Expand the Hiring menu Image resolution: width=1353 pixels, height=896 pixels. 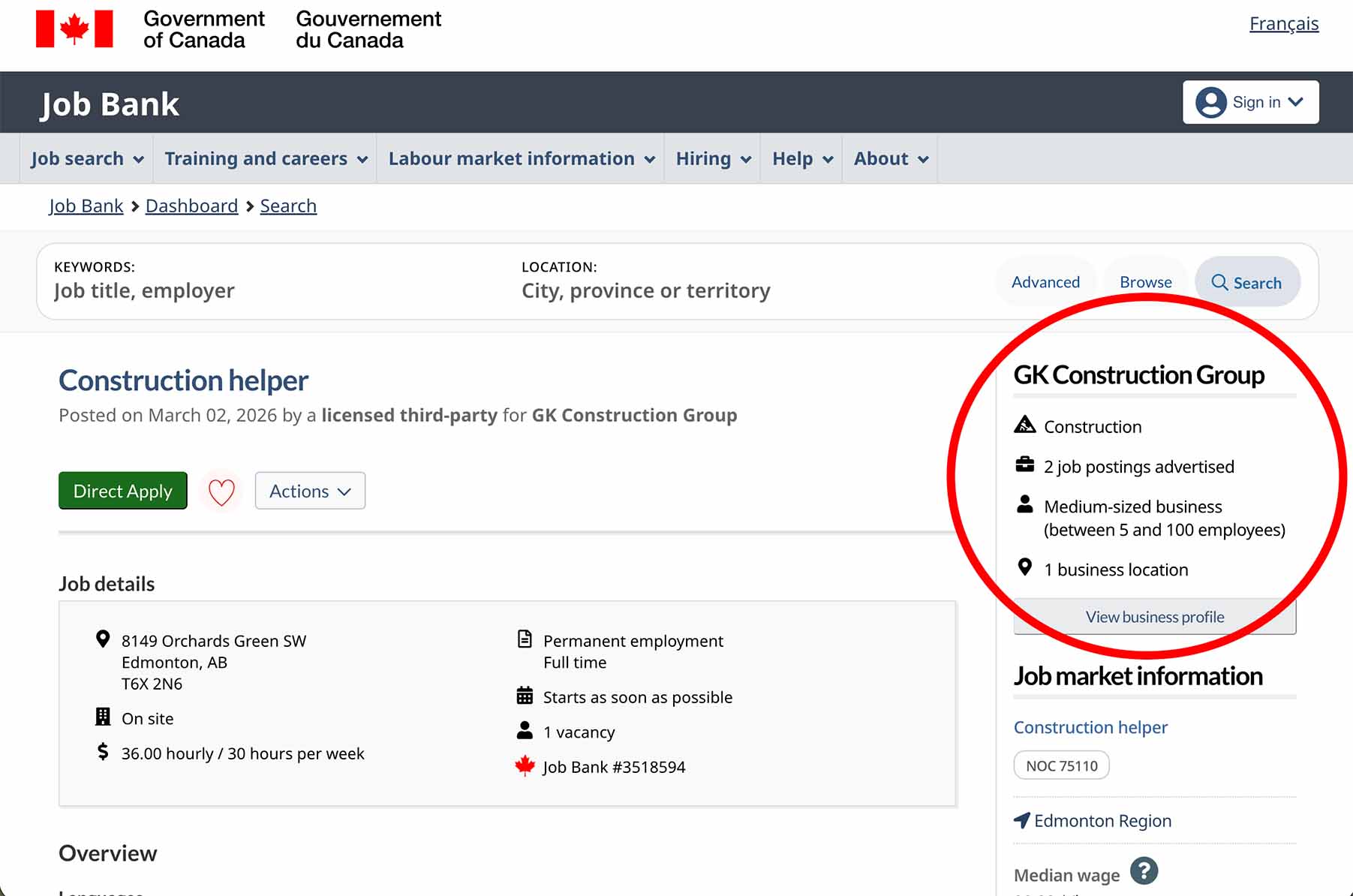(712, 159)
